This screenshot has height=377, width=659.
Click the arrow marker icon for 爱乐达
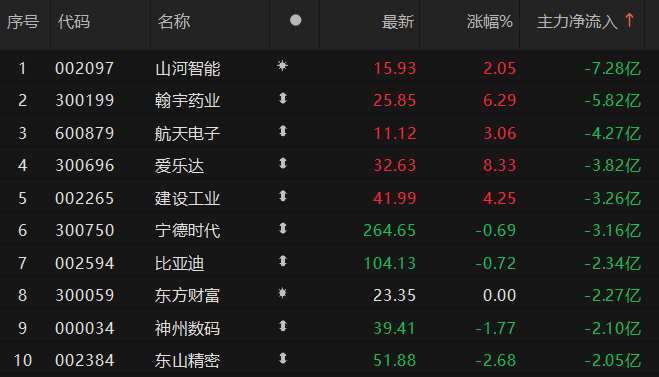pyautogui.click(x=283, y=163)
